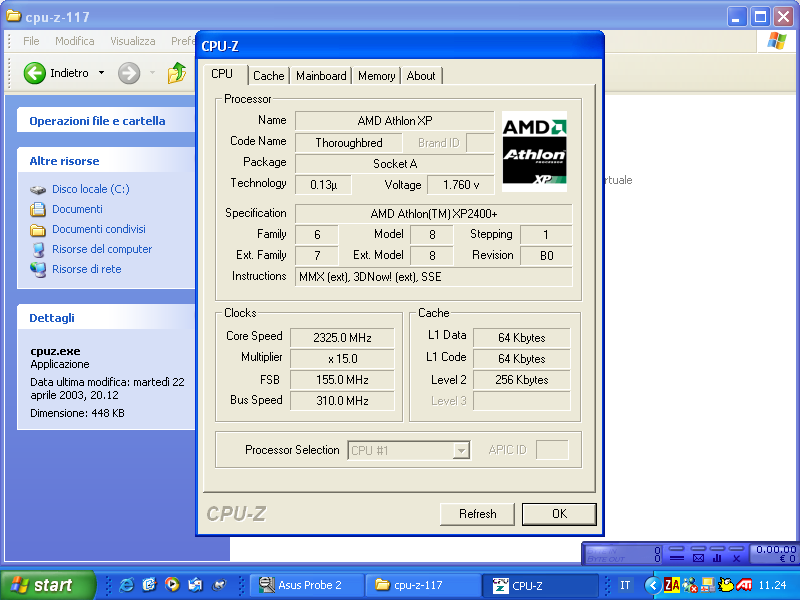Viewport: 800px width, 600px height.
Task: Launch Windows Media Player from Quick Launch
Action: click(x=172, y=585)
